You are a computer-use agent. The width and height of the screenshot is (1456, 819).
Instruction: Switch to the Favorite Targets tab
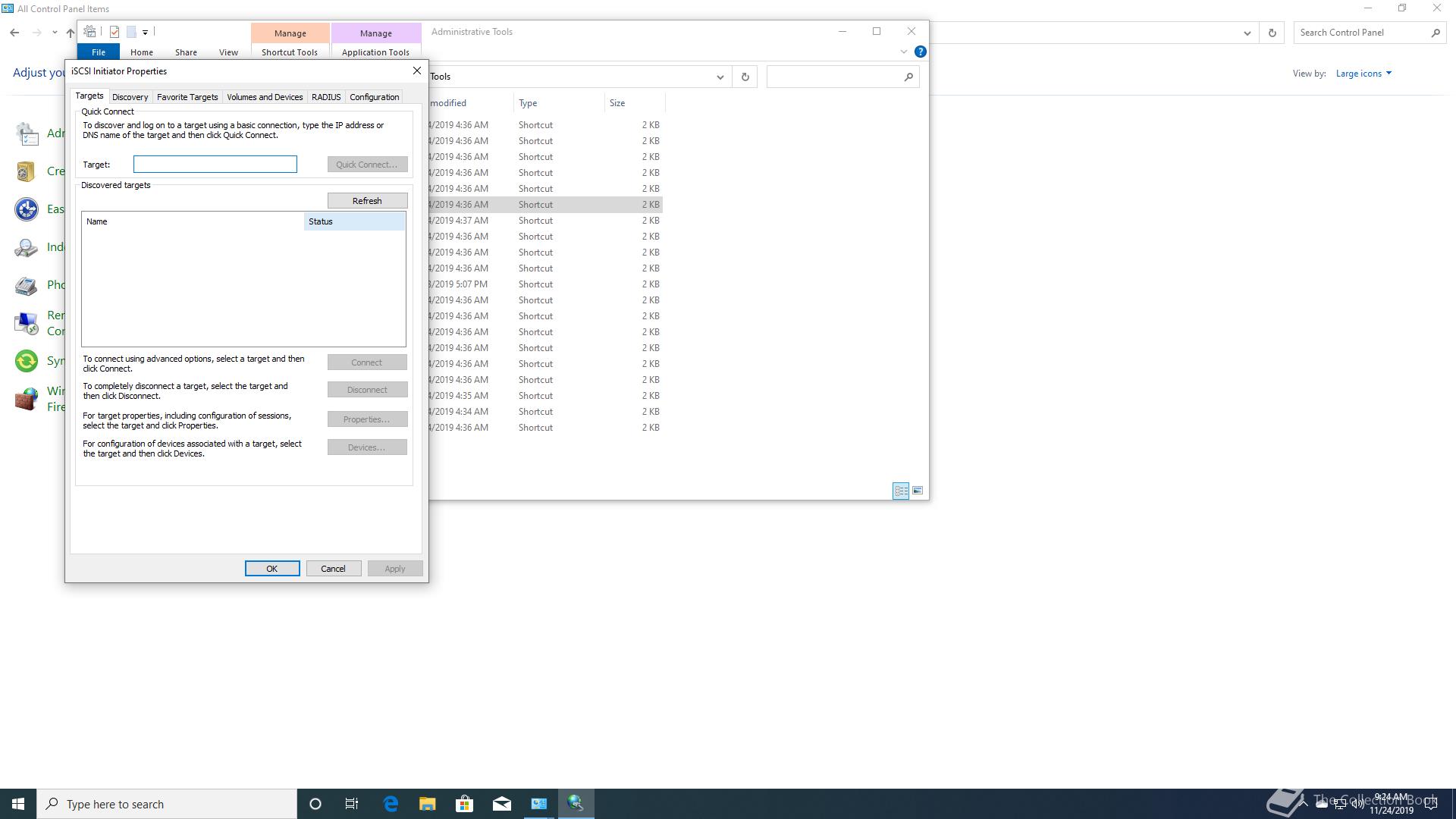coord(187,97)
